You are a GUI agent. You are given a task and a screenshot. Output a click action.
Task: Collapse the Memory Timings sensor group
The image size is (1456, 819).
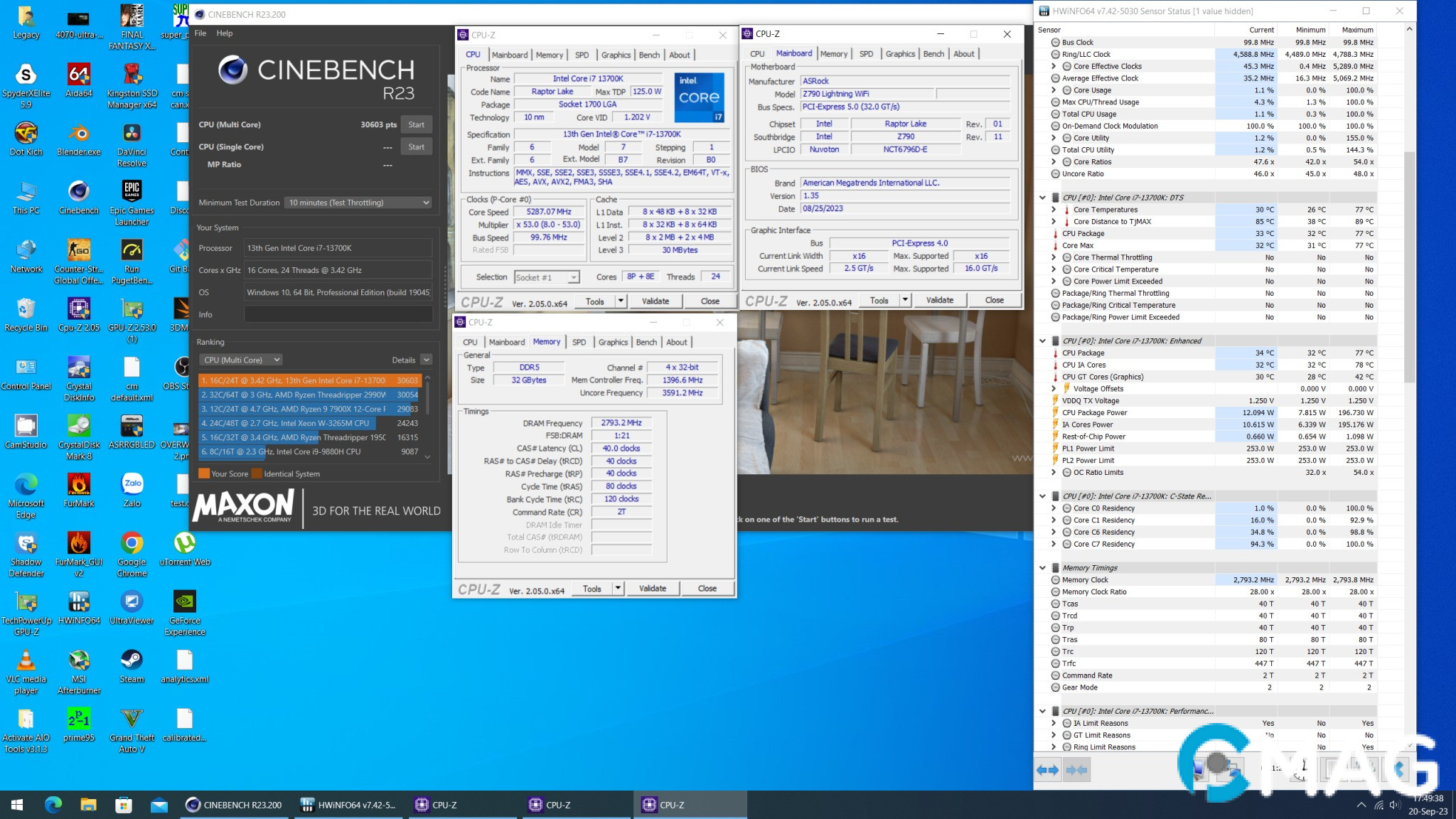point(1043,568)
